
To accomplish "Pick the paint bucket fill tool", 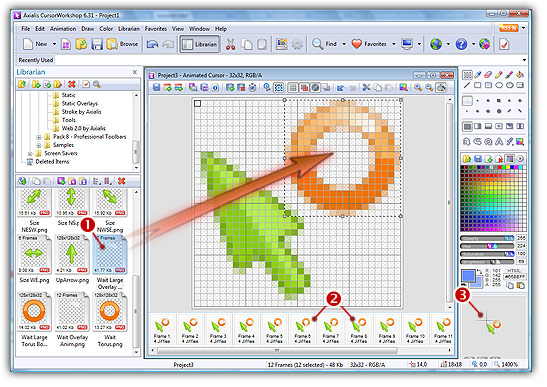I will (x=520, y=74).
